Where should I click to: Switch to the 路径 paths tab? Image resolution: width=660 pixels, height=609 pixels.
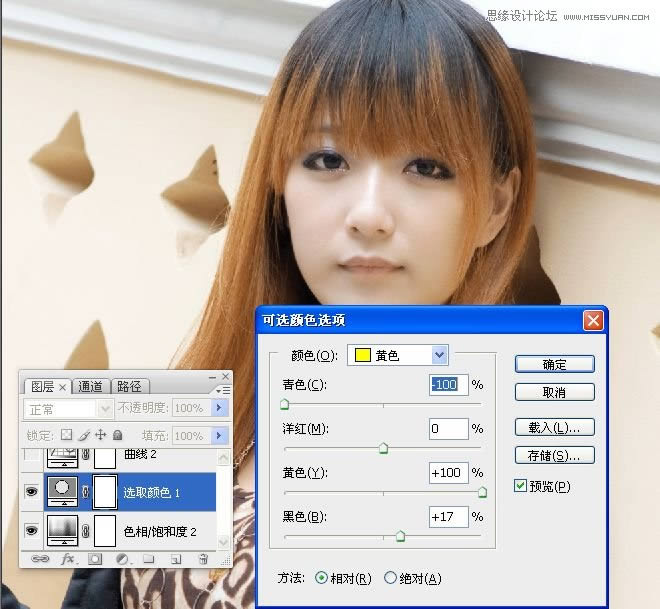[128, 387]
